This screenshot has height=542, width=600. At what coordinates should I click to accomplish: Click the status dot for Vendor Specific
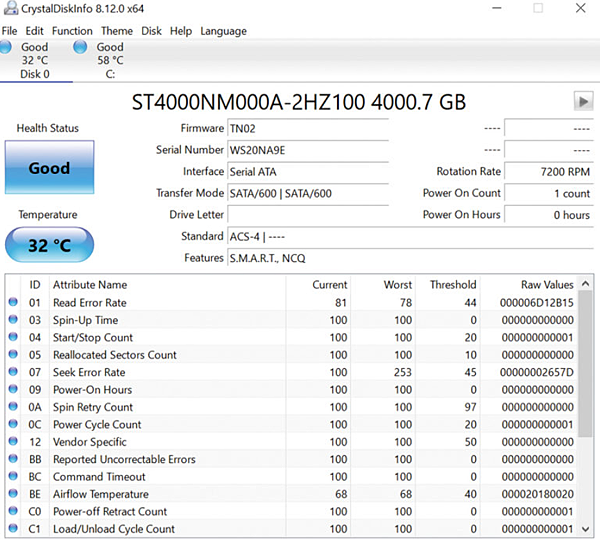[13, 441]
